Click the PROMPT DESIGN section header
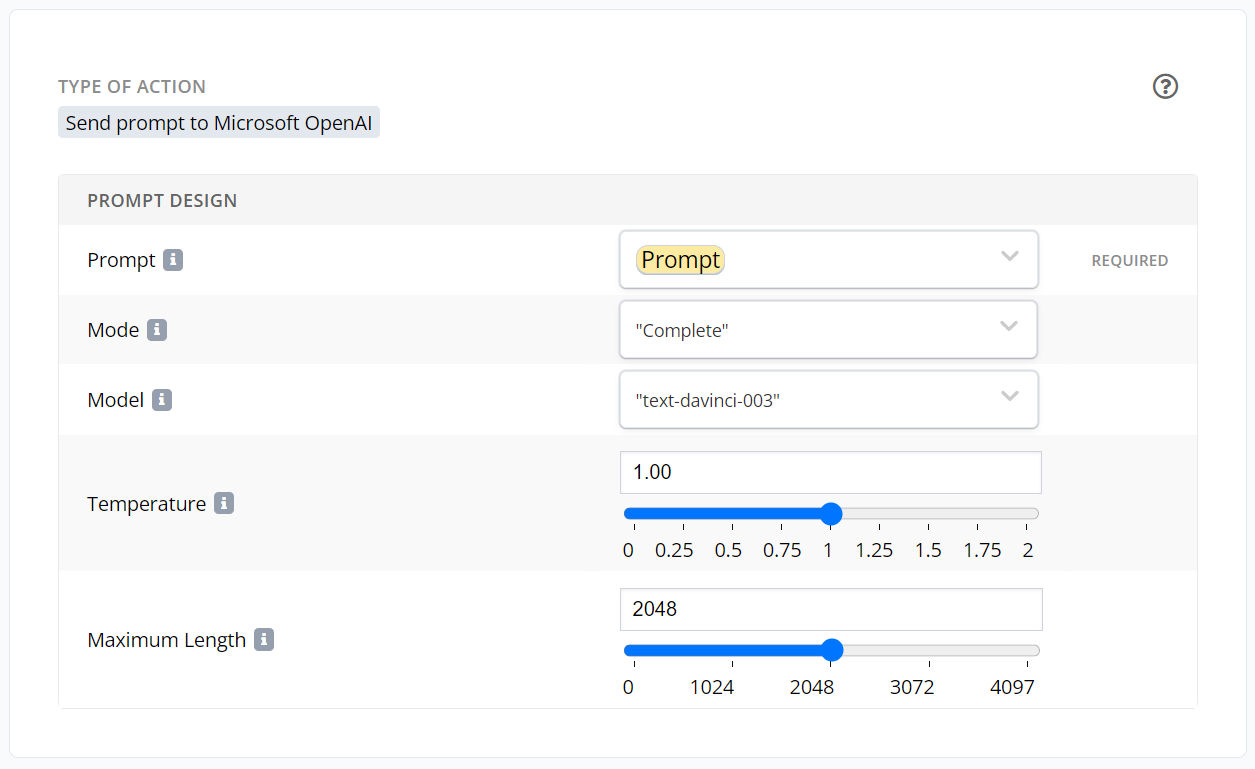This screenshot has width=1255, height=769. coord(162,200)
